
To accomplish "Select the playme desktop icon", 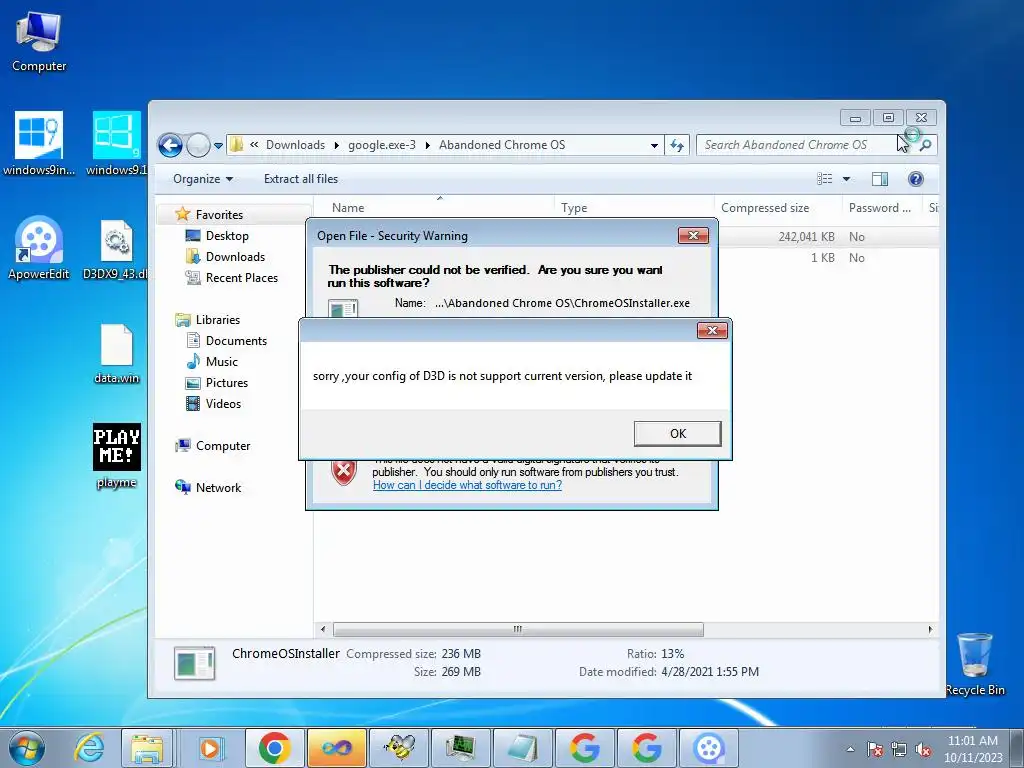I will (116, 456).
